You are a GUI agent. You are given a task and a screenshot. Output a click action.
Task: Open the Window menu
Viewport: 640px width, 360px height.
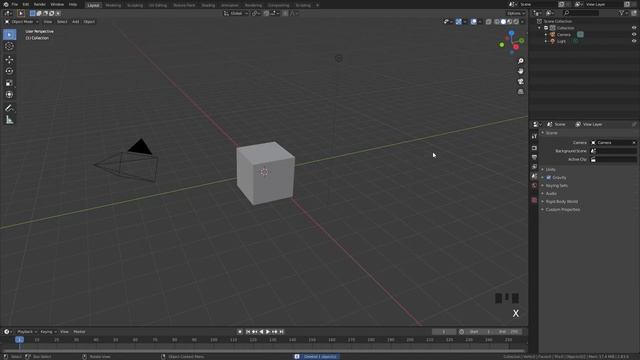pyautogui.click(x=57, y=4)
